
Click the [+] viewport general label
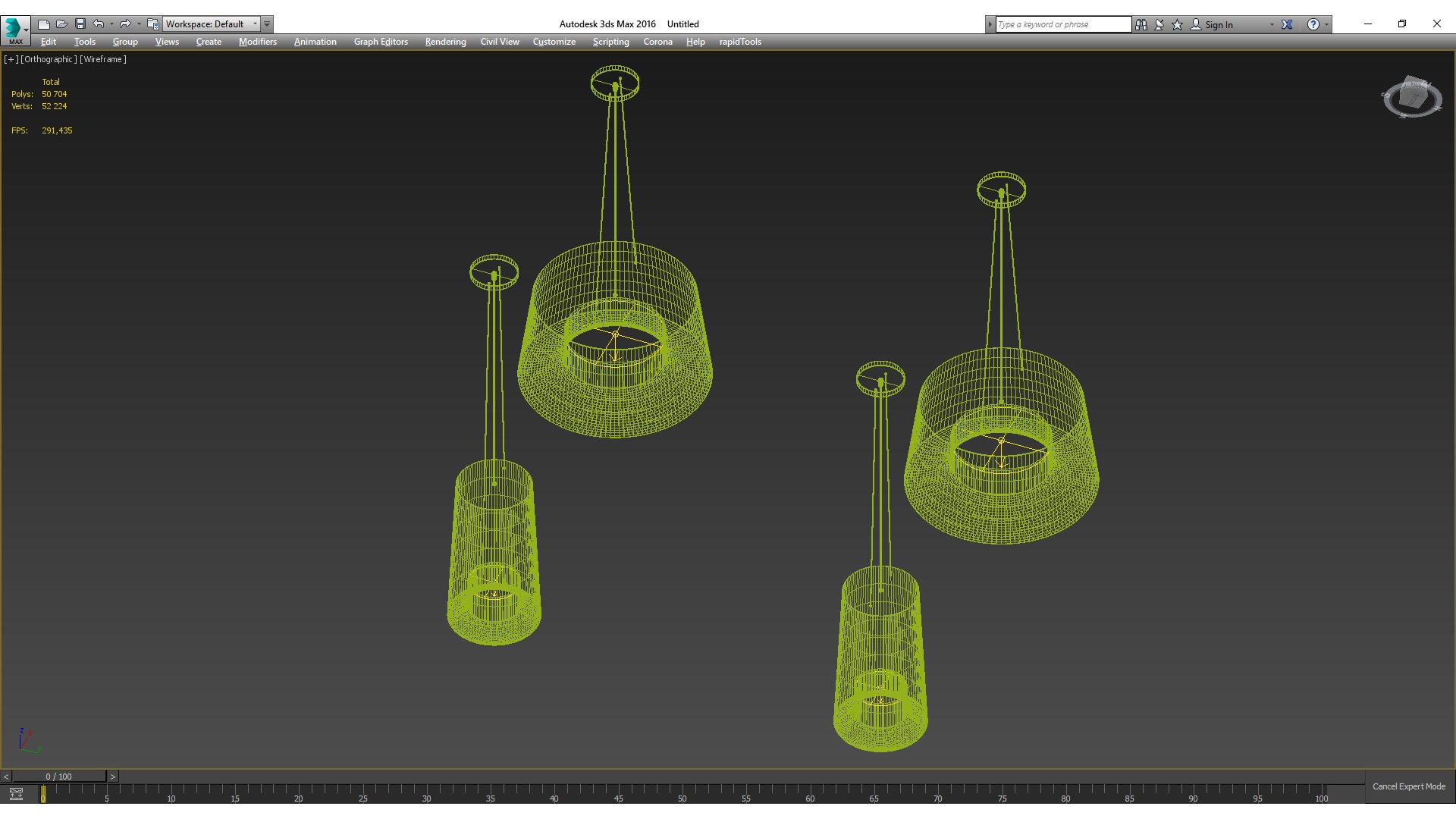pos(11,59)
